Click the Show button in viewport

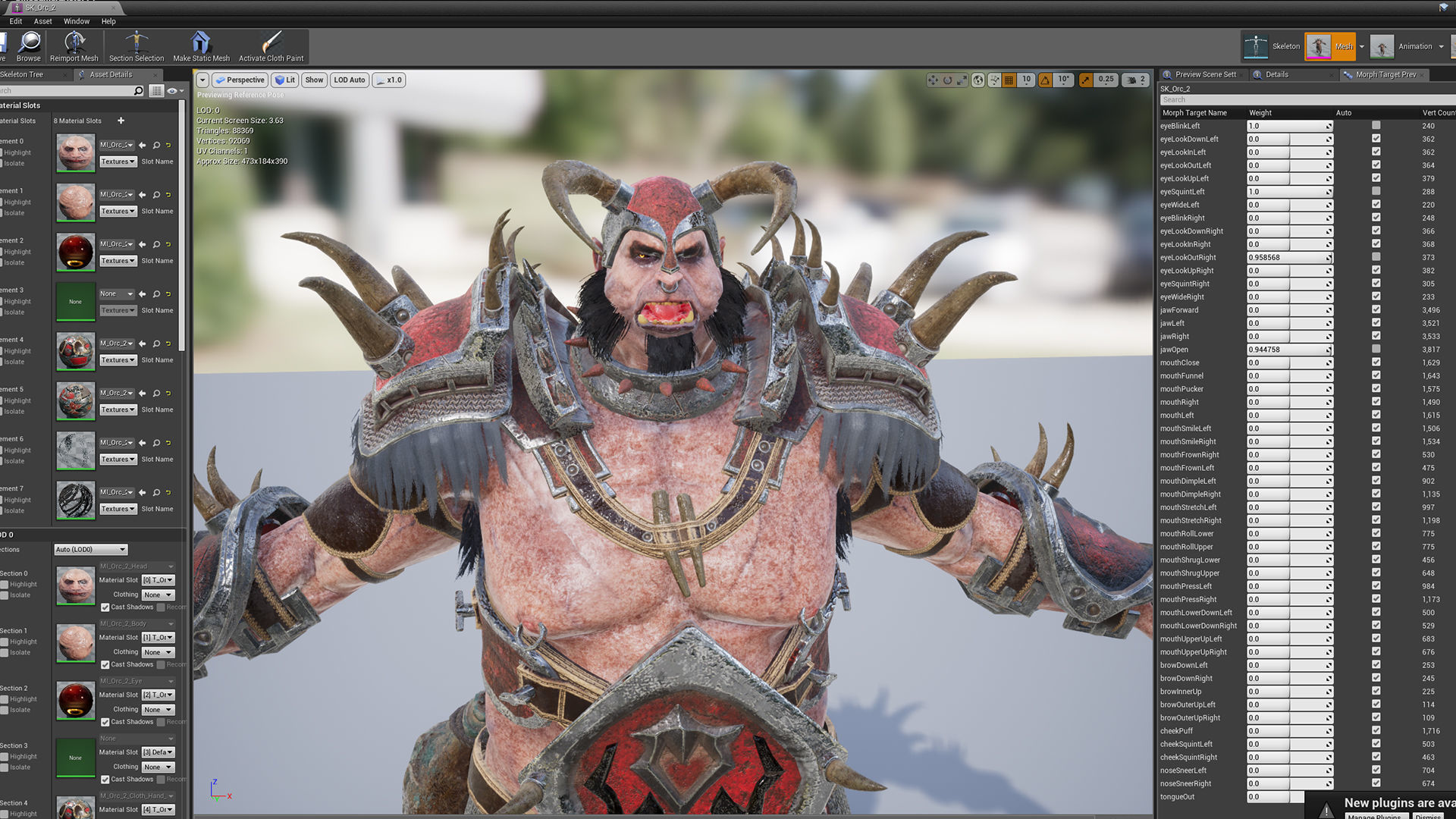coord(314,80)
